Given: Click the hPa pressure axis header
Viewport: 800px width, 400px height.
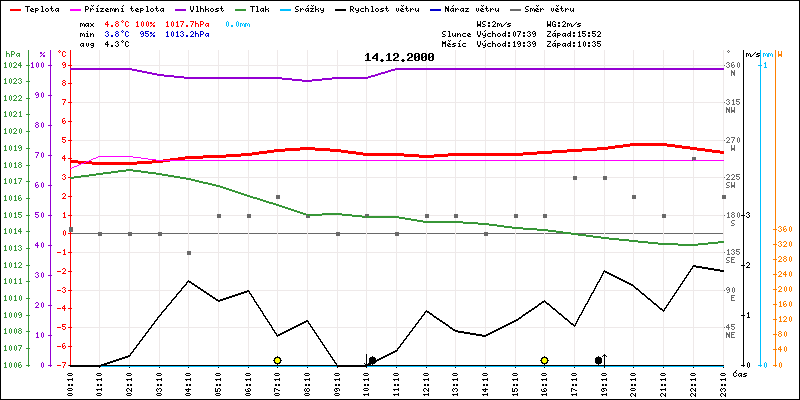Looking at the screenshot, I should (x=11, y=53).
